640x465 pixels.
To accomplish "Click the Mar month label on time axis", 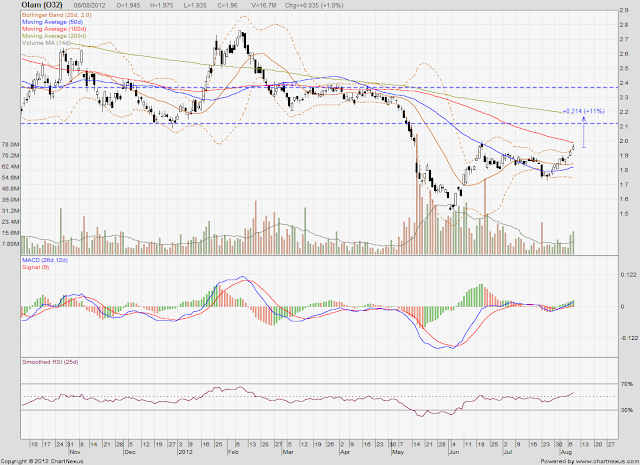I will [x=288, y=452].
